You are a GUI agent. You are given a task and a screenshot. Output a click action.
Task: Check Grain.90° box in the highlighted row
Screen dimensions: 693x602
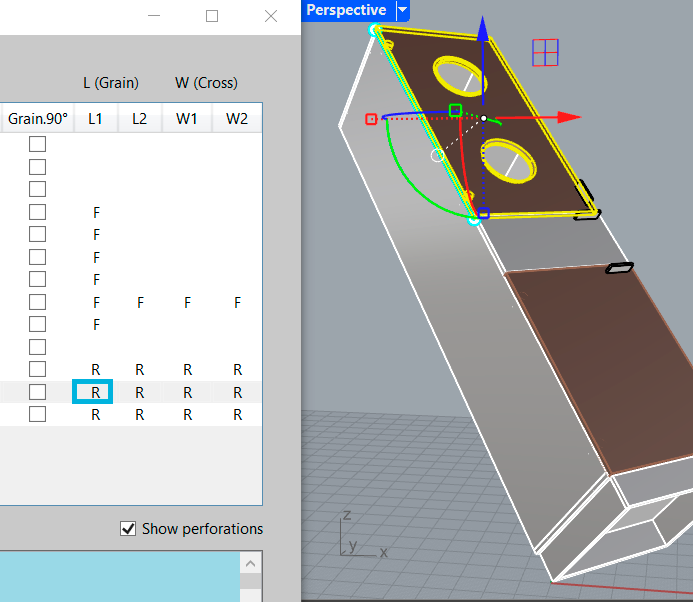(x=38, y=392)
